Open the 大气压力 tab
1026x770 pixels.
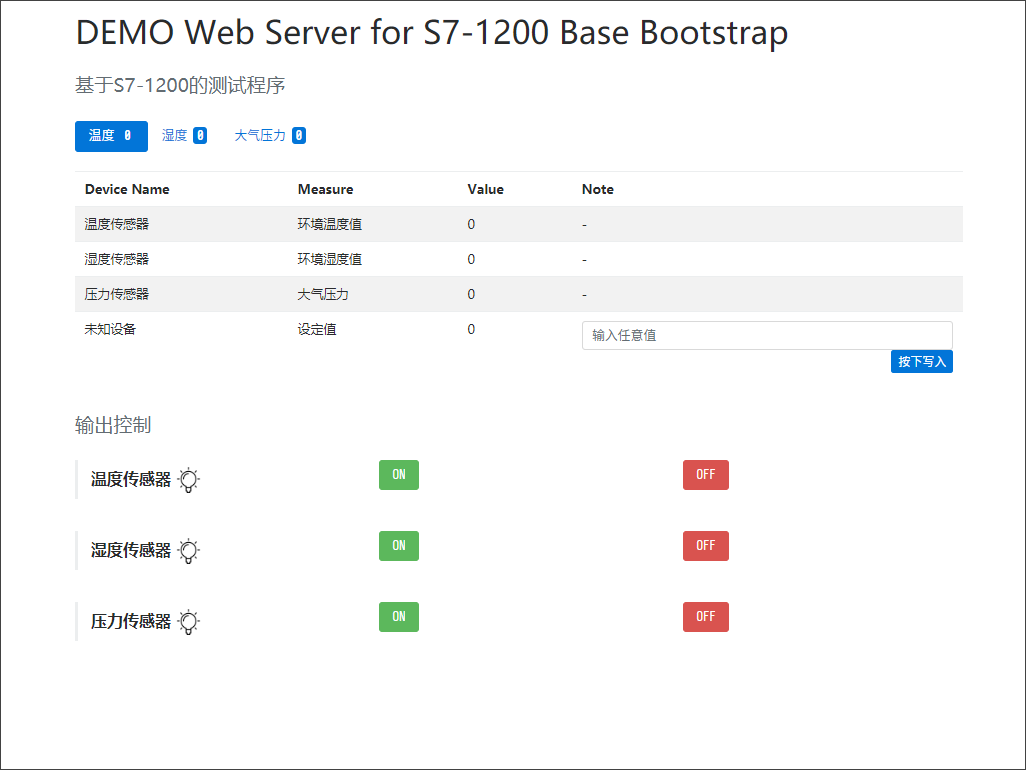tap(270, 136)
